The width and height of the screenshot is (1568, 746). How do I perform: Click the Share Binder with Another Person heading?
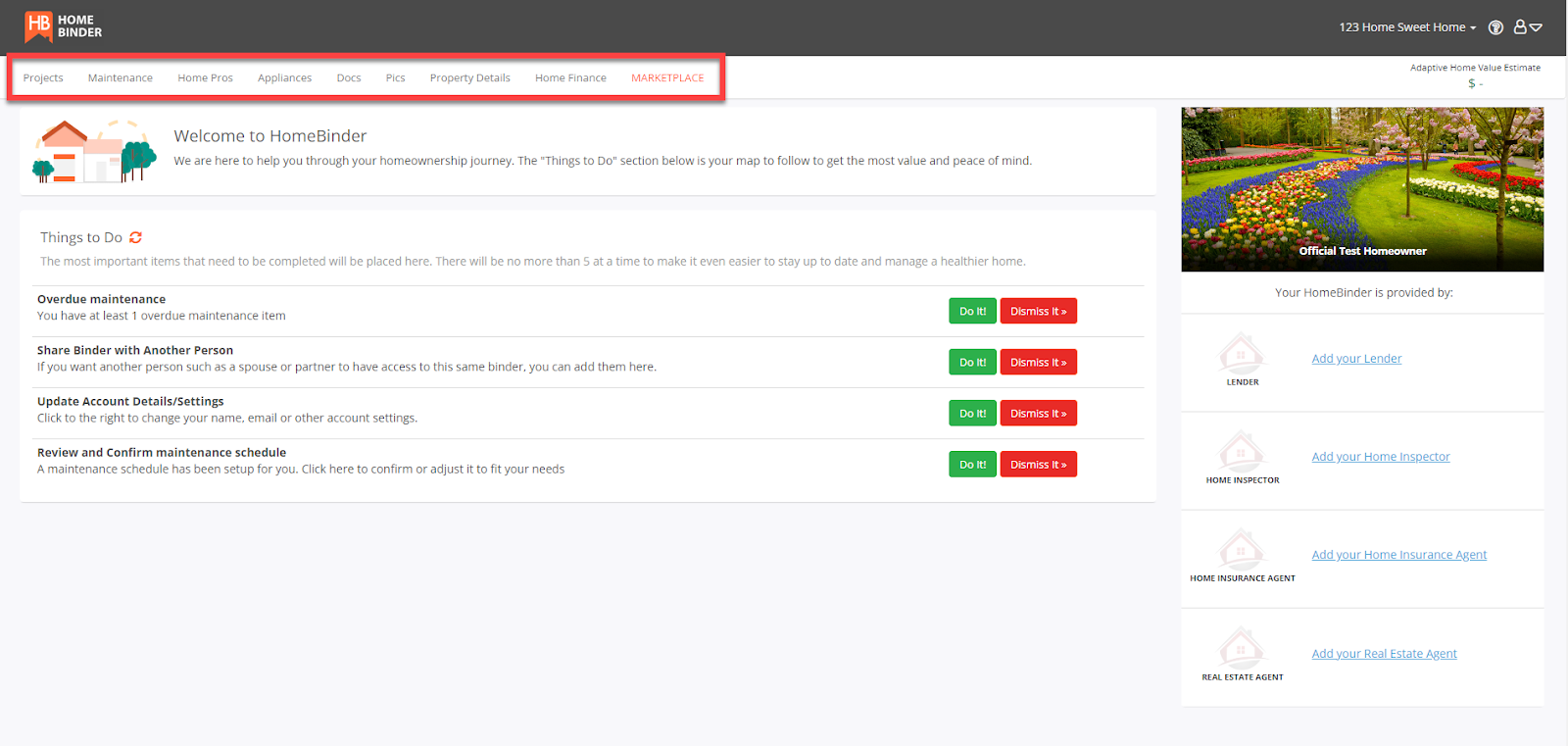[135, 350]
